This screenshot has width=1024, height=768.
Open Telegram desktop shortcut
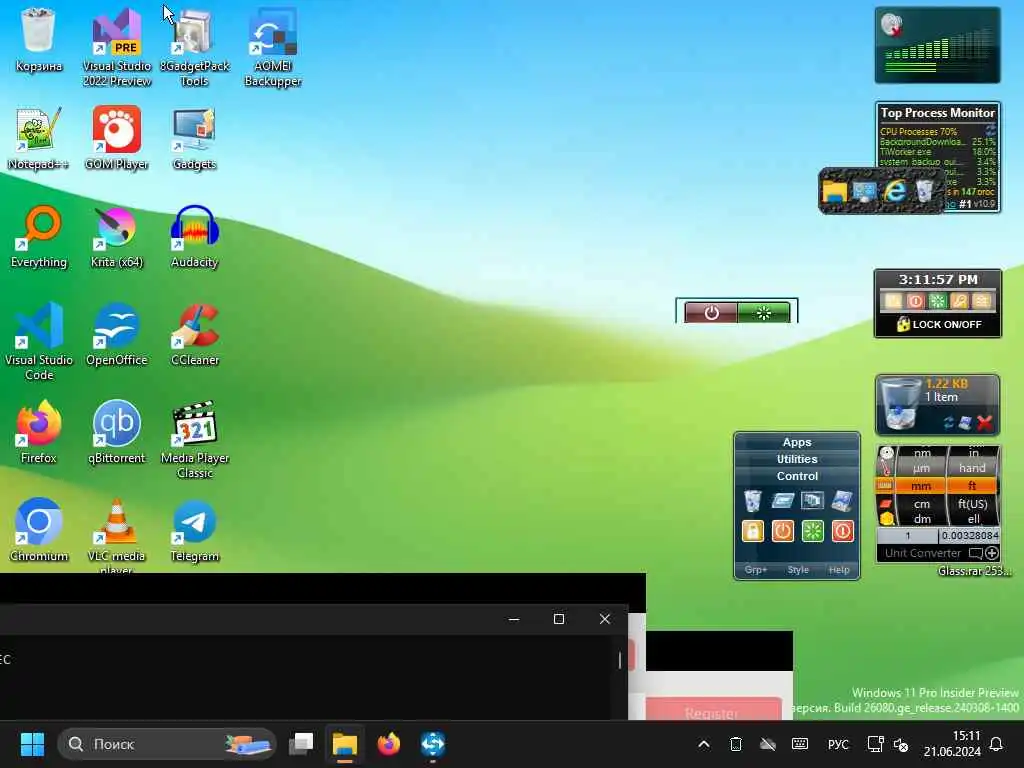coord(195,530)
